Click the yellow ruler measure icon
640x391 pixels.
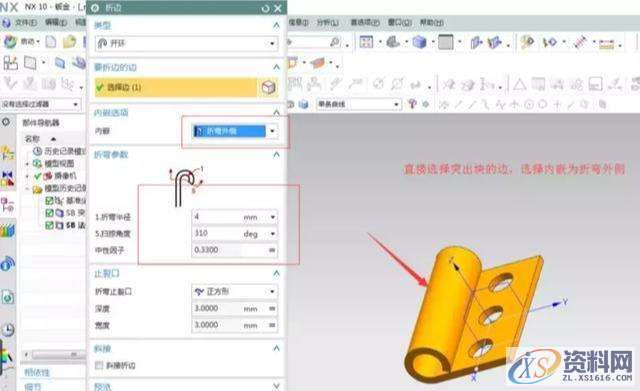606,42
